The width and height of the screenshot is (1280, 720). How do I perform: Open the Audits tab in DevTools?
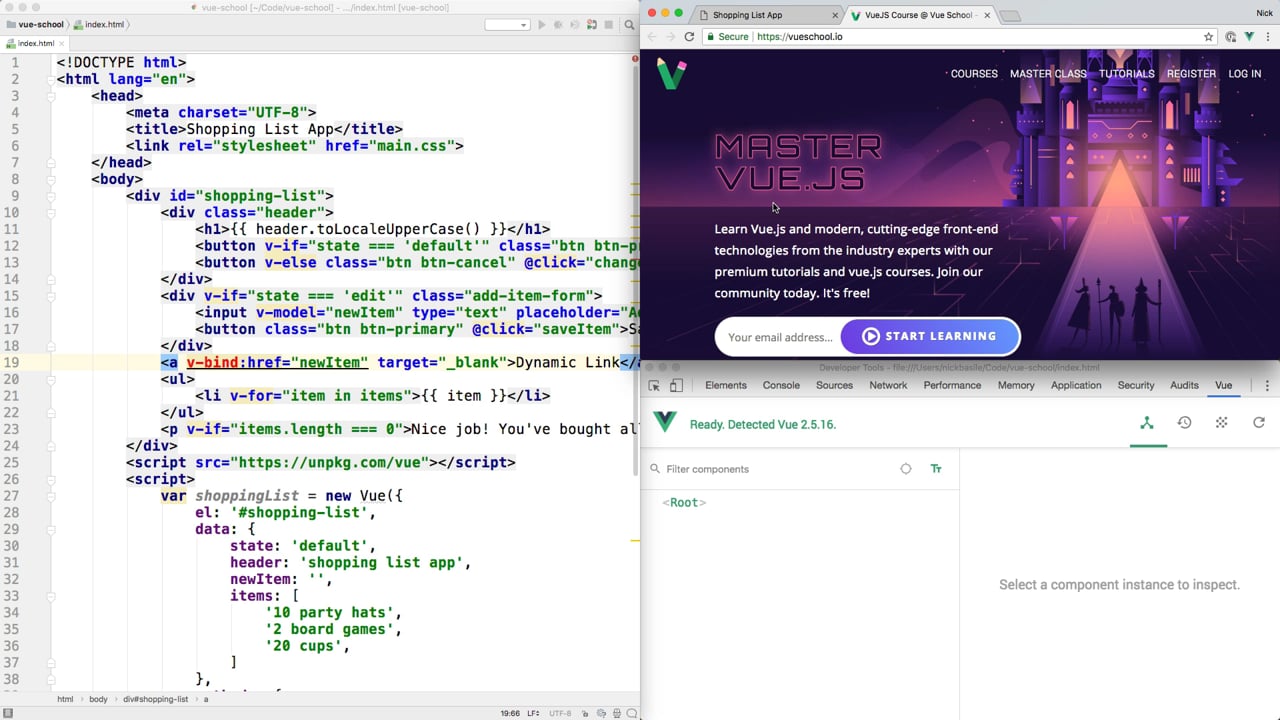pos(1184,386)
